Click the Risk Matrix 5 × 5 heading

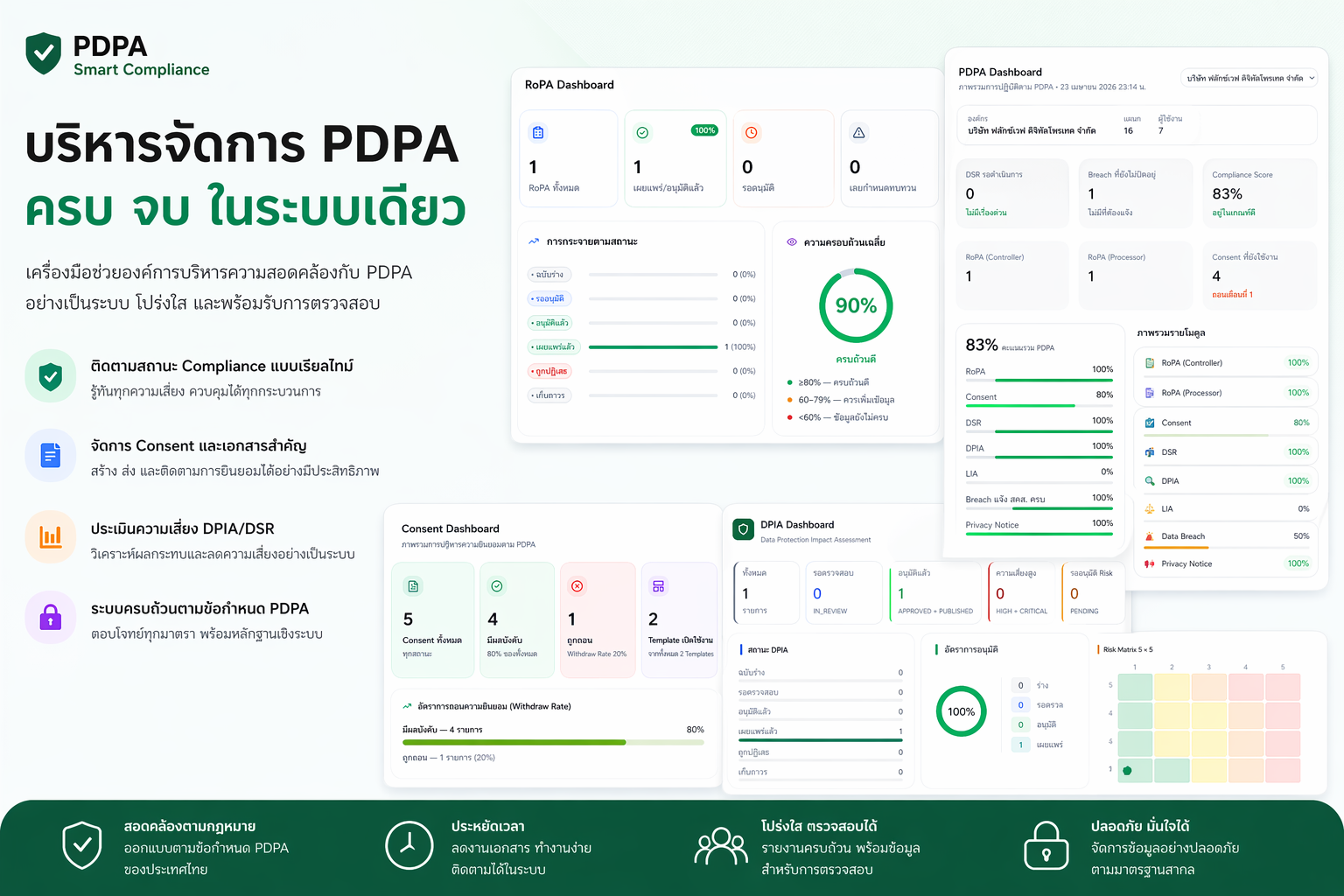click(1128, 650)
